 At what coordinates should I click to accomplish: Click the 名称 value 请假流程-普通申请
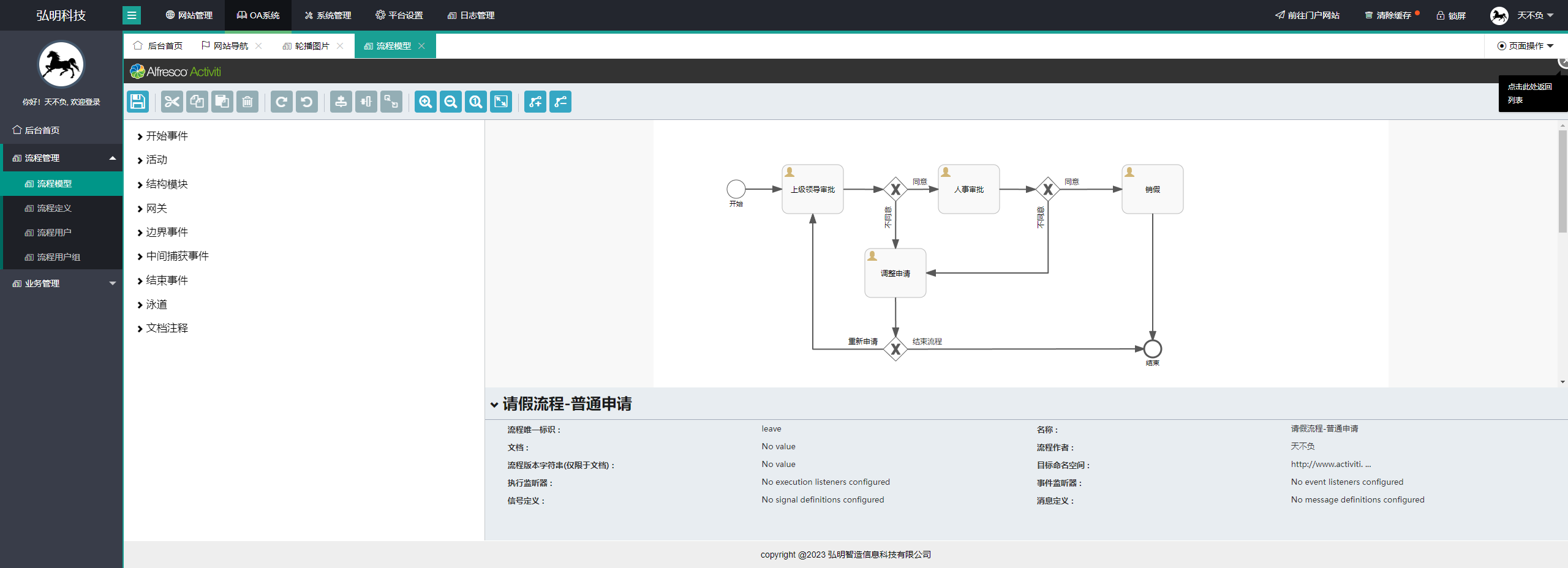tap(1324, 428)
